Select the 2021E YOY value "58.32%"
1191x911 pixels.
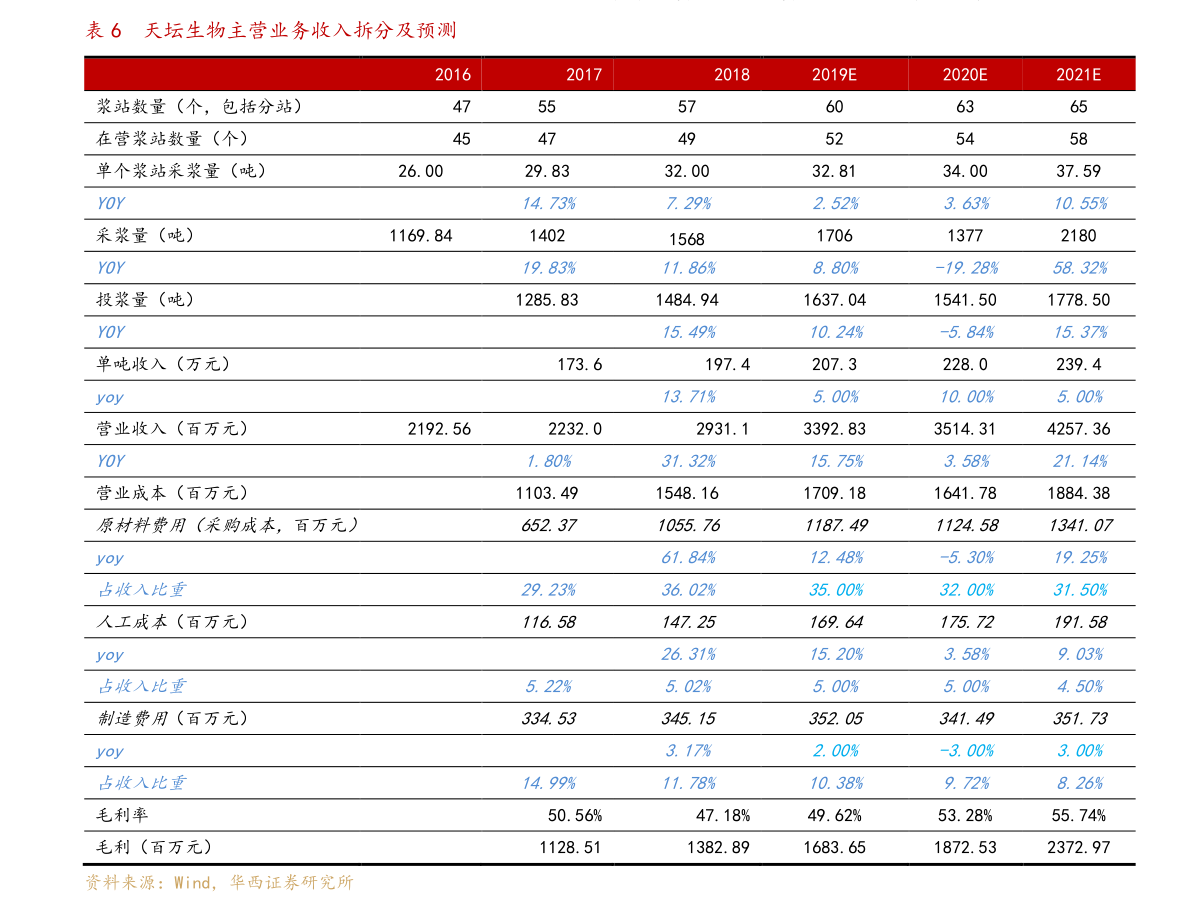click(1080, 268)
